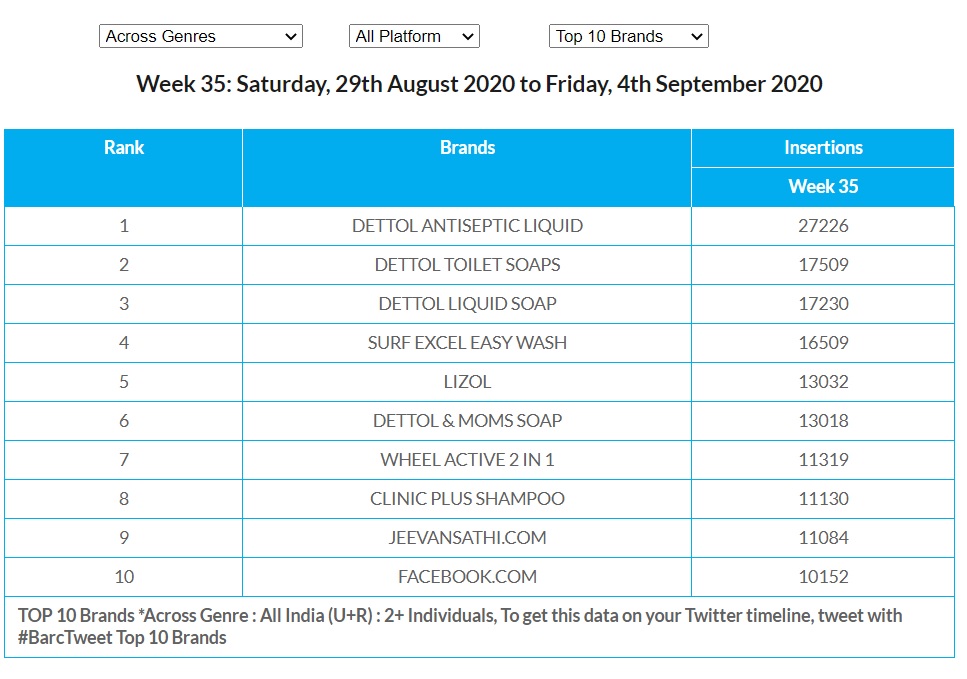Screen dimensions: 967x679
Task: Click SURF EXCEL EASY WASH entry
Action: click(x=467, y=343)
